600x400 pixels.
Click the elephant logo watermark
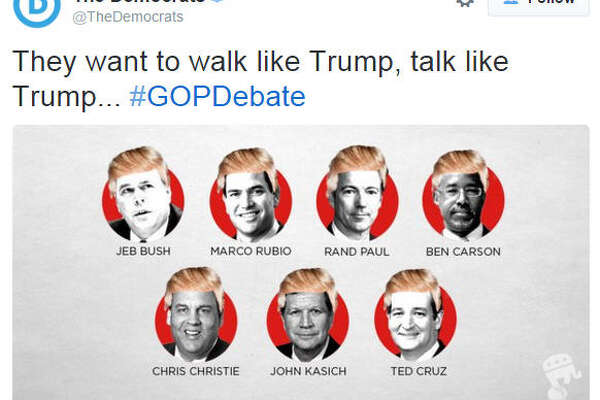click(x=561, y=376)
